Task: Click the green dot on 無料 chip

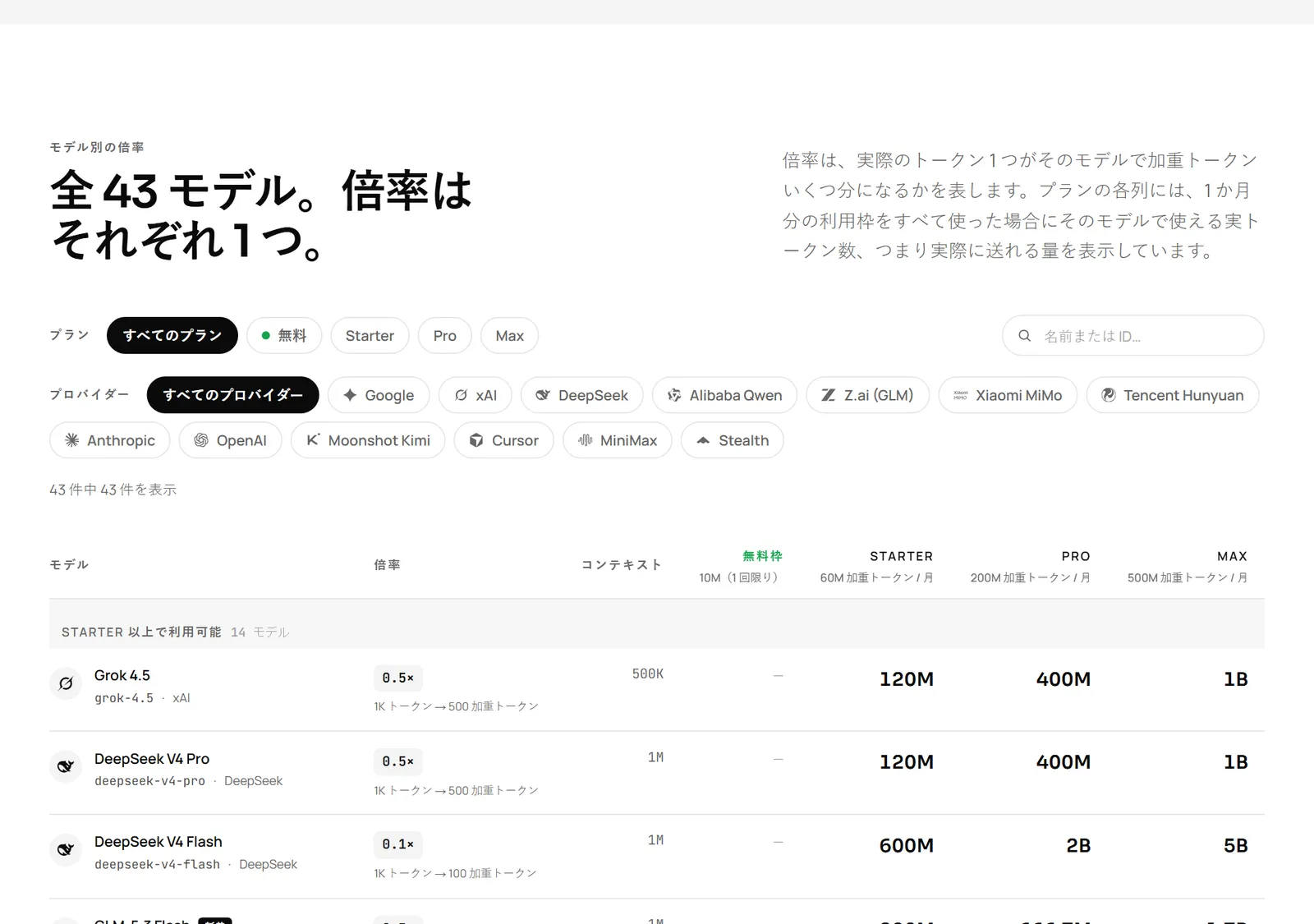Action: [x=265, y=335]
